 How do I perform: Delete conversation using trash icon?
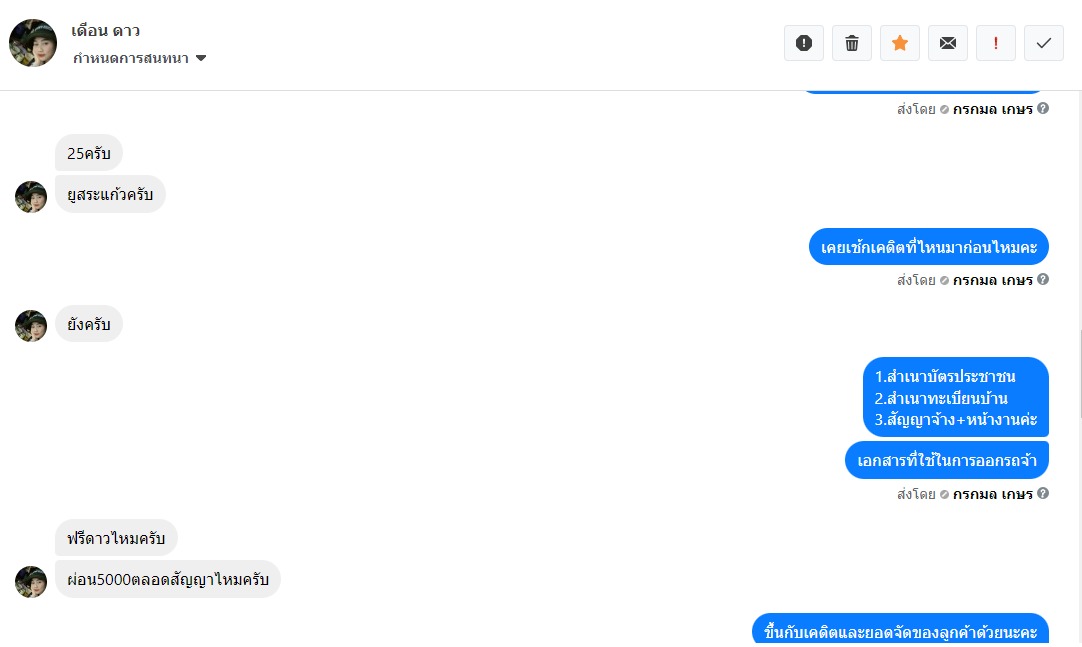pos(852,43)
